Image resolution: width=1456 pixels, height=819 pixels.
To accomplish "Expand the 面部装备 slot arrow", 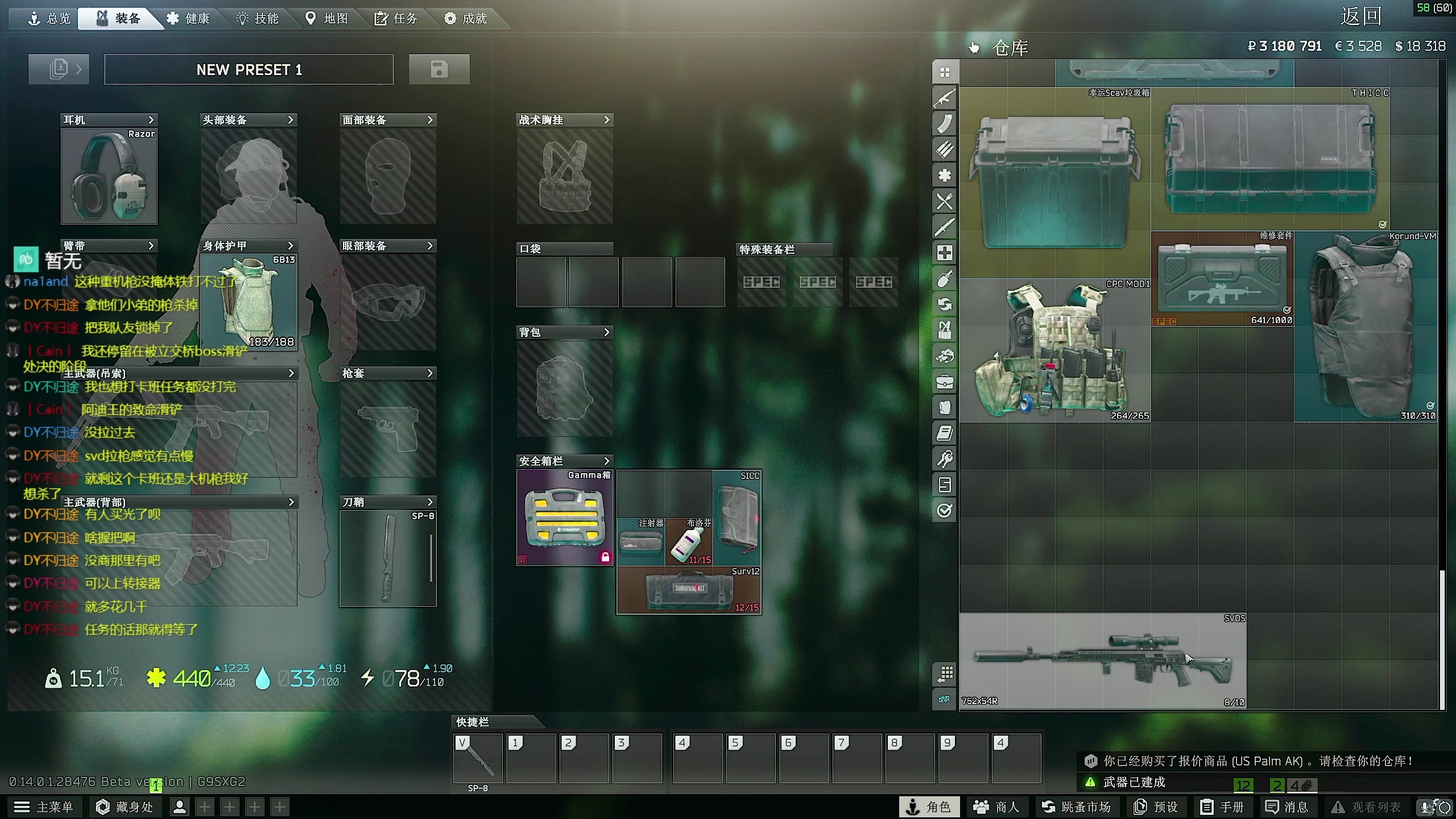I will click(x=430, y=120).
